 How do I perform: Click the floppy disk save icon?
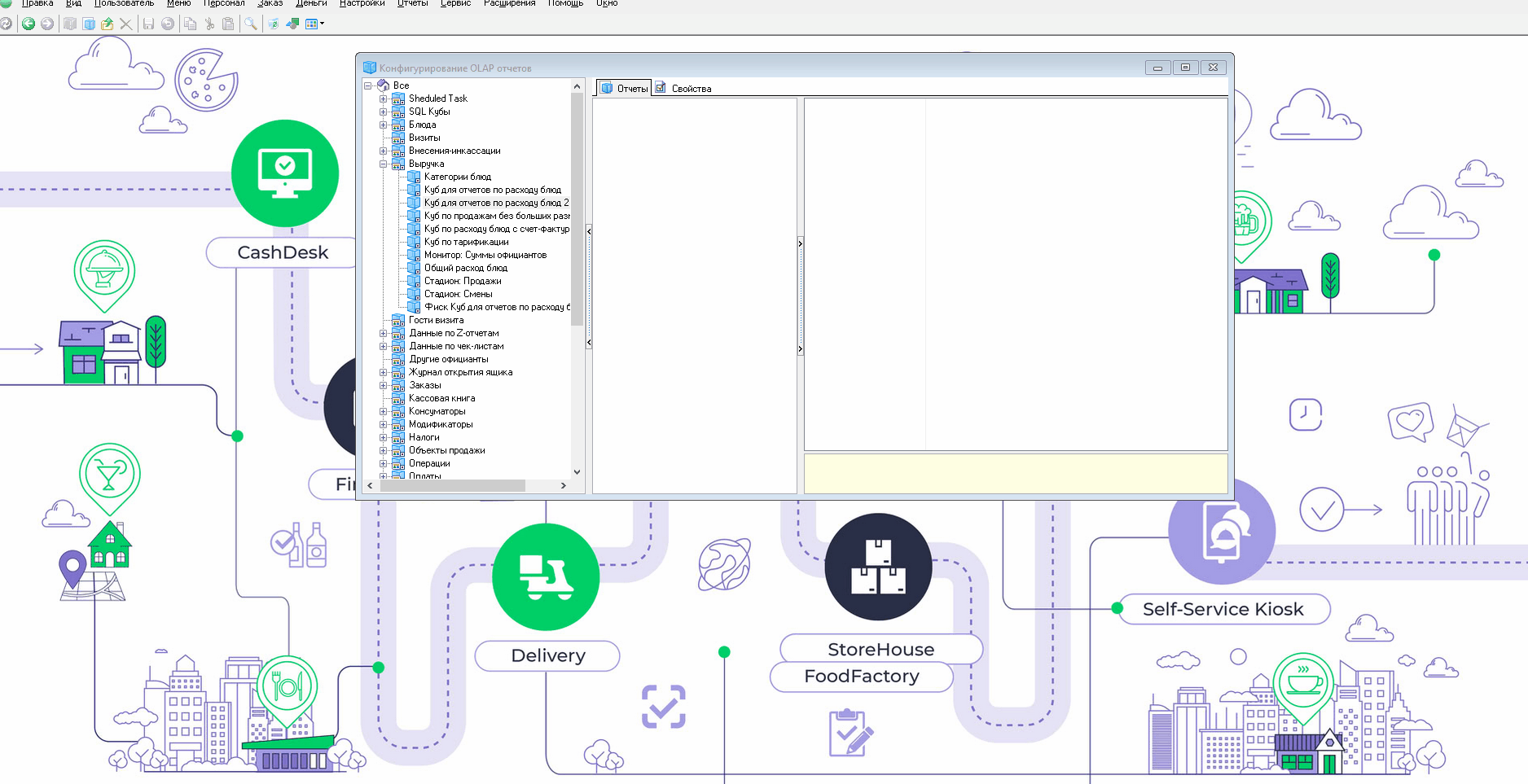click(148, 24)
